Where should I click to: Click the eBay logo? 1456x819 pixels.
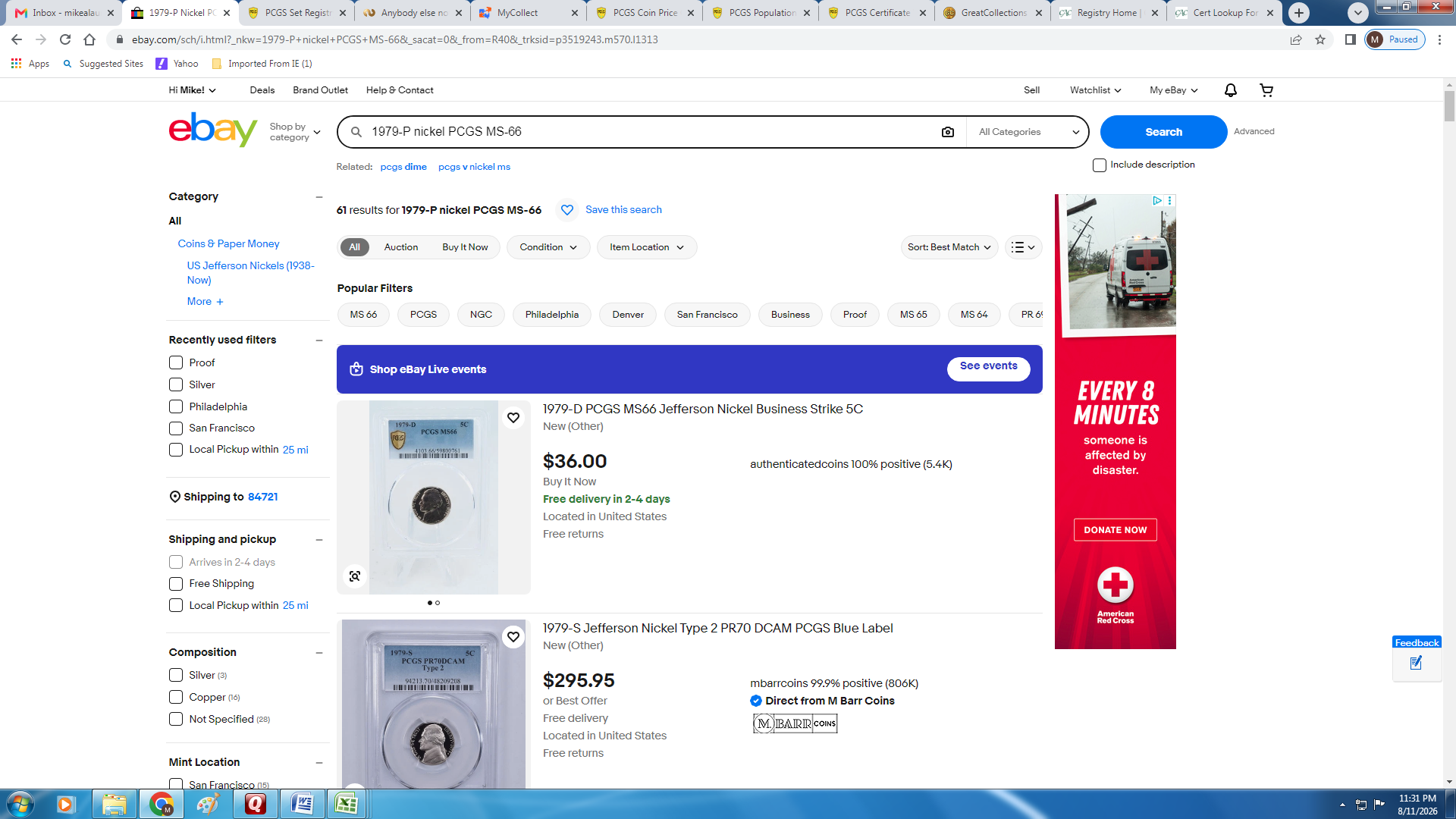[213, 130]
